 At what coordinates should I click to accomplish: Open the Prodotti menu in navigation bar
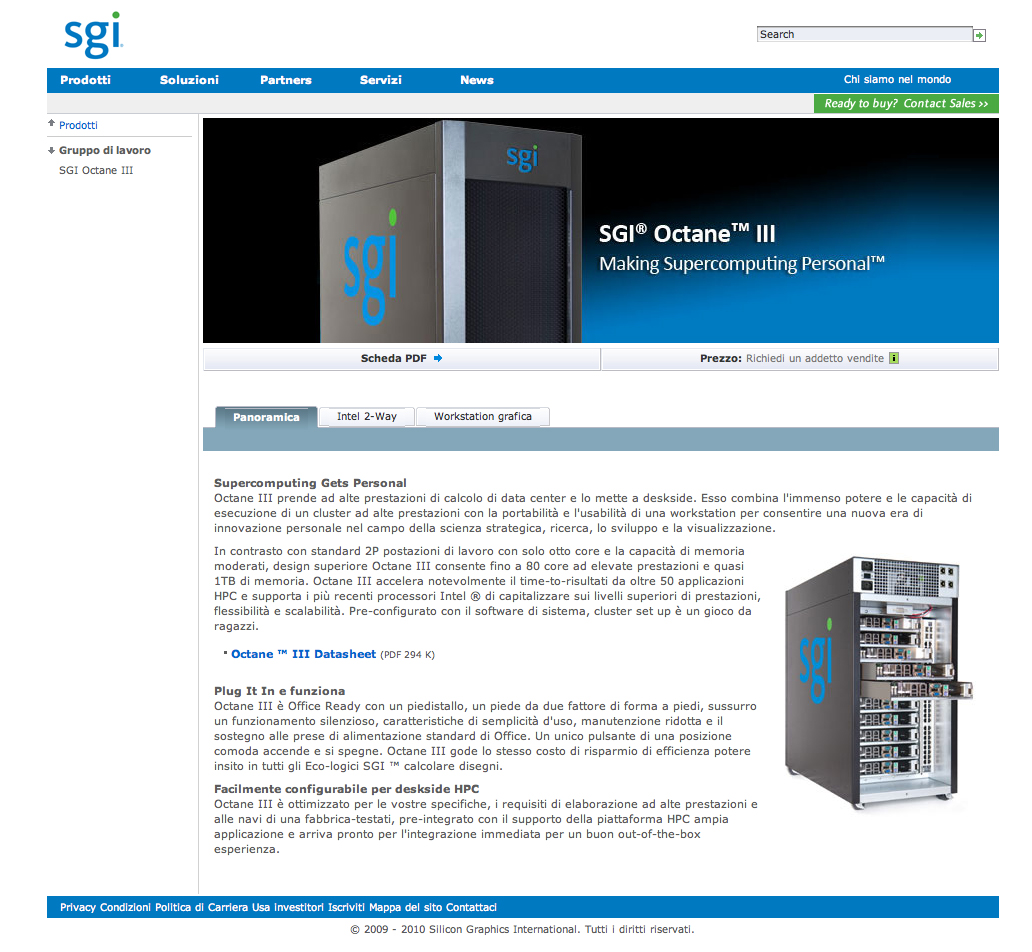(86, 80)
